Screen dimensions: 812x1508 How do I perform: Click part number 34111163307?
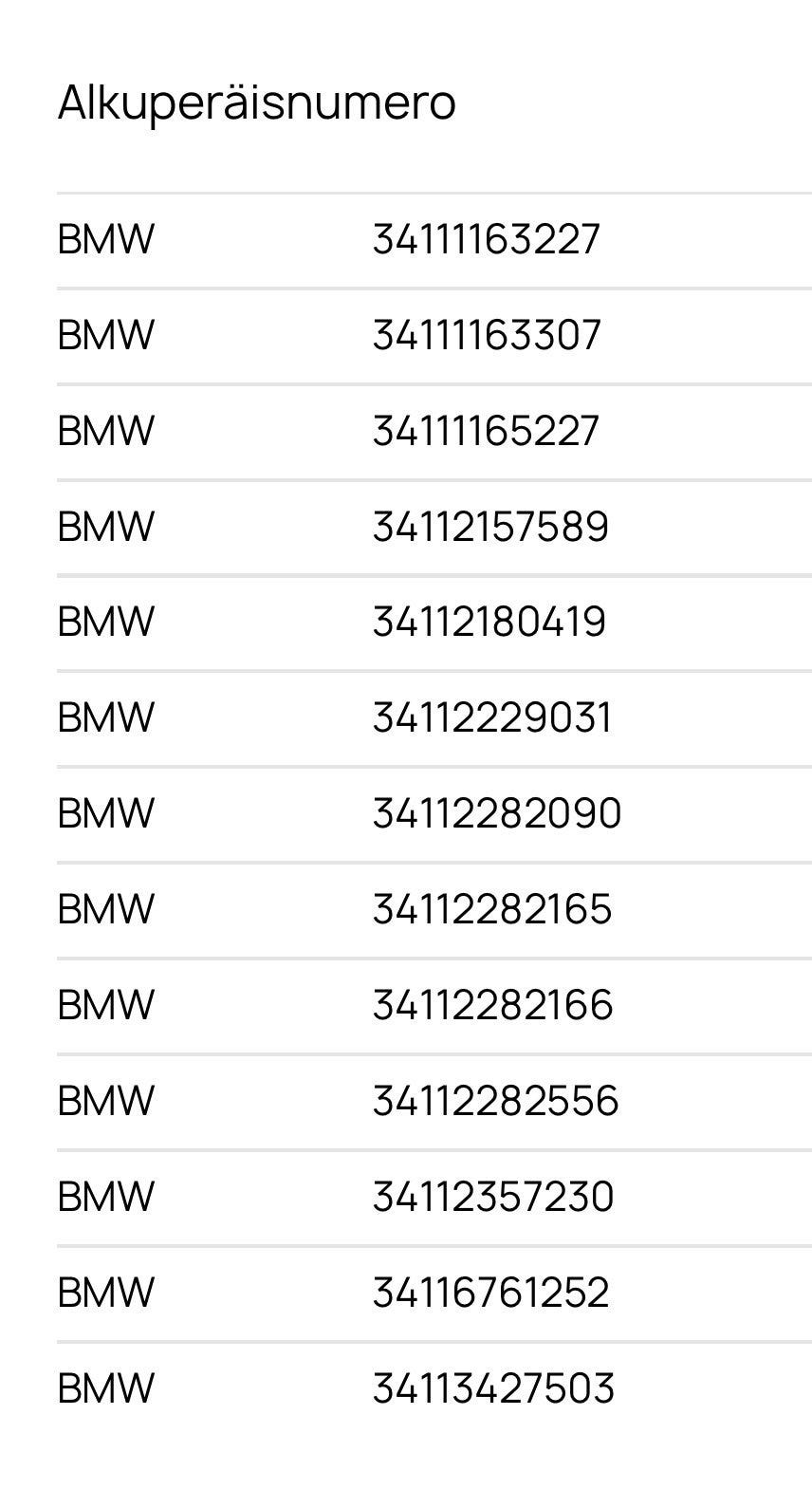486,335
